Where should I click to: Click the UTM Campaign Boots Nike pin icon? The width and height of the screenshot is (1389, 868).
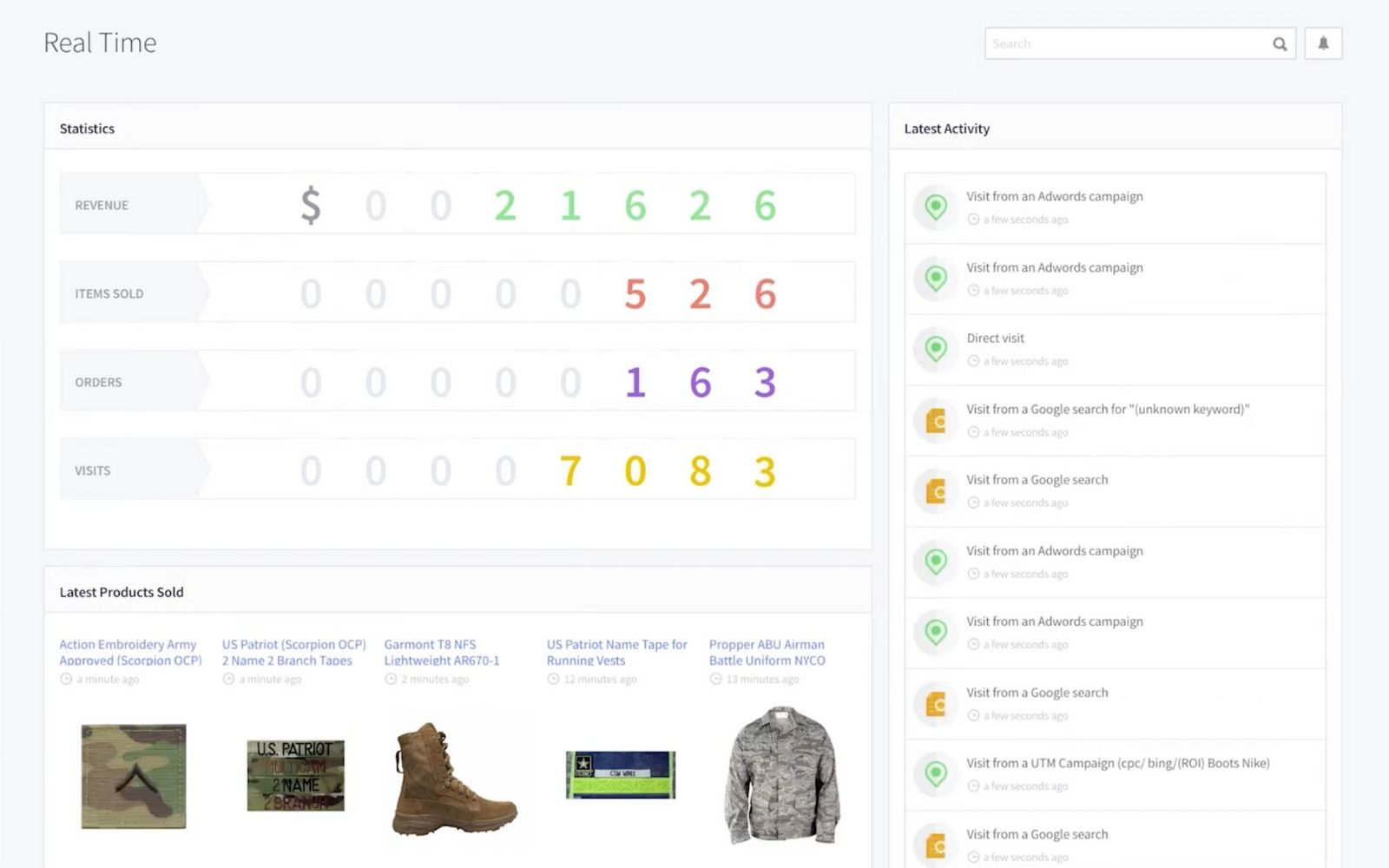(935, 773)
